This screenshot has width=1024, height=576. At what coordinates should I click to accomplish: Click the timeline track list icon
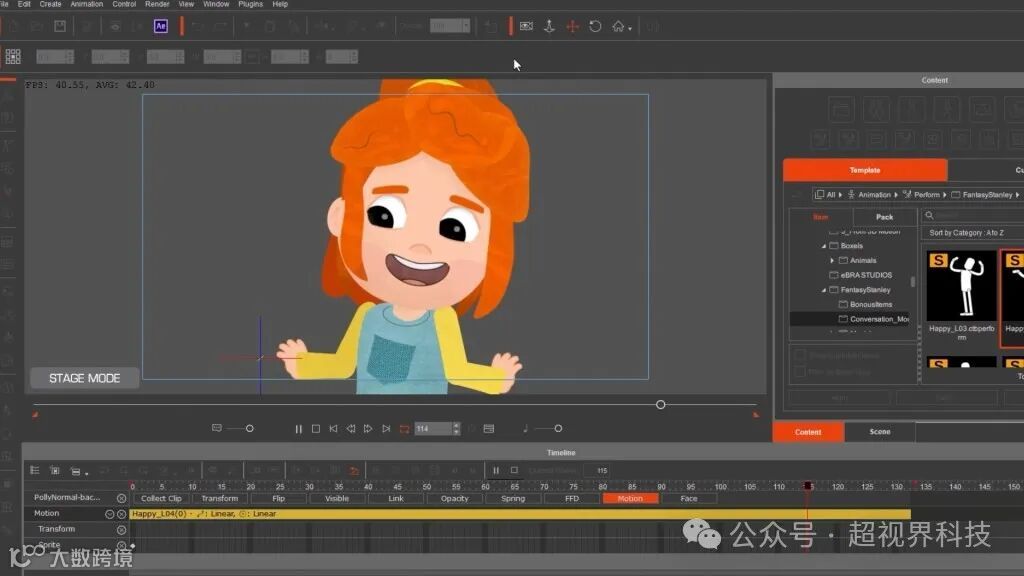pos(35,470)
